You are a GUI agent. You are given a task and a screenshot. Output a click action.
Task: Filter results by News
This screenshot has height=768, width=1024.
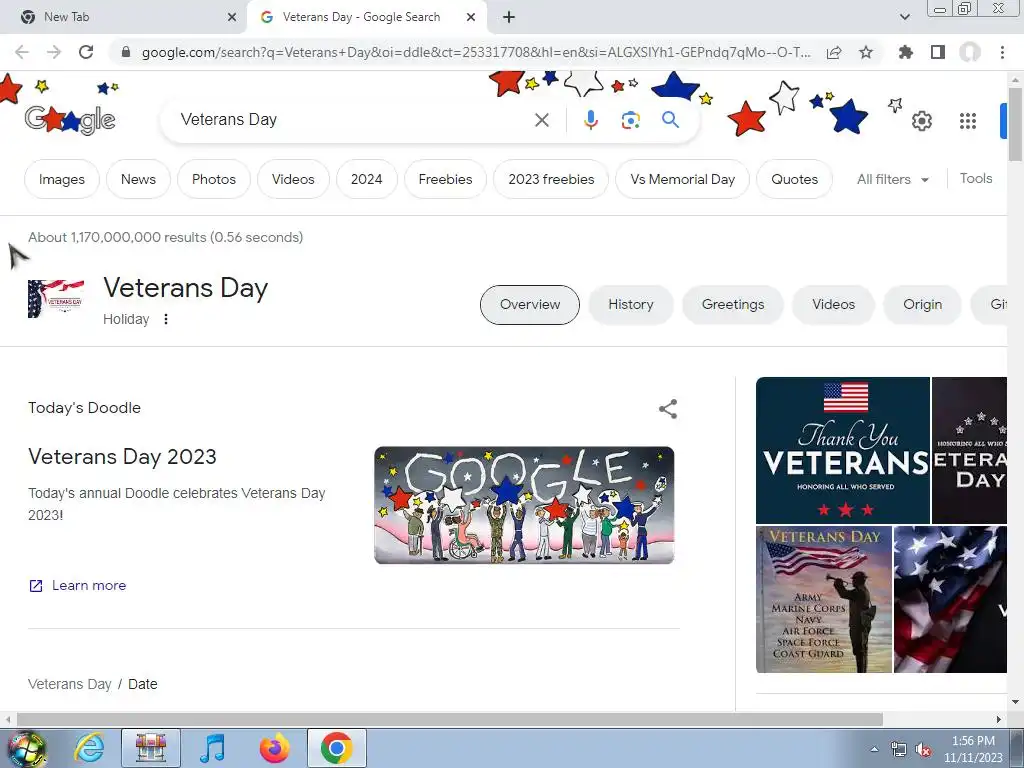tap(138, 179)
